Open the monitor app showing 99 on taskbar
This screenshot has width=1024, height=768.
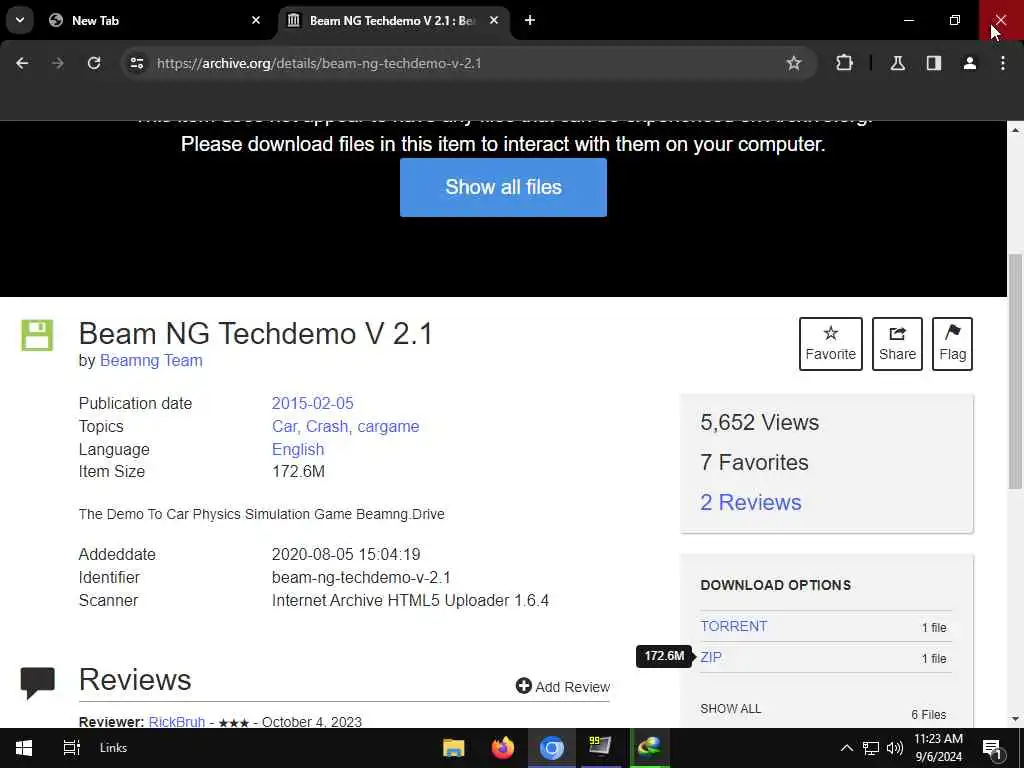pyautogui.click(x=600, y=748)
